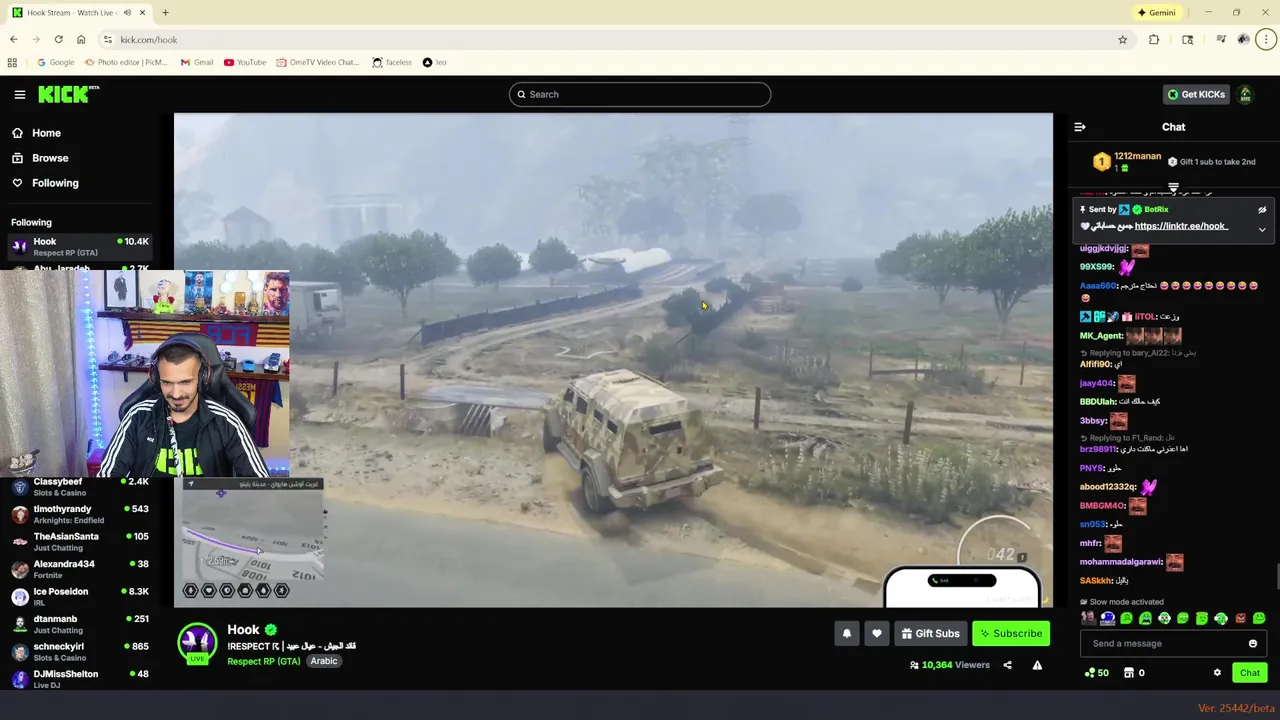
Task: Bookmark this page with star icon
Action: [1122, 40]
